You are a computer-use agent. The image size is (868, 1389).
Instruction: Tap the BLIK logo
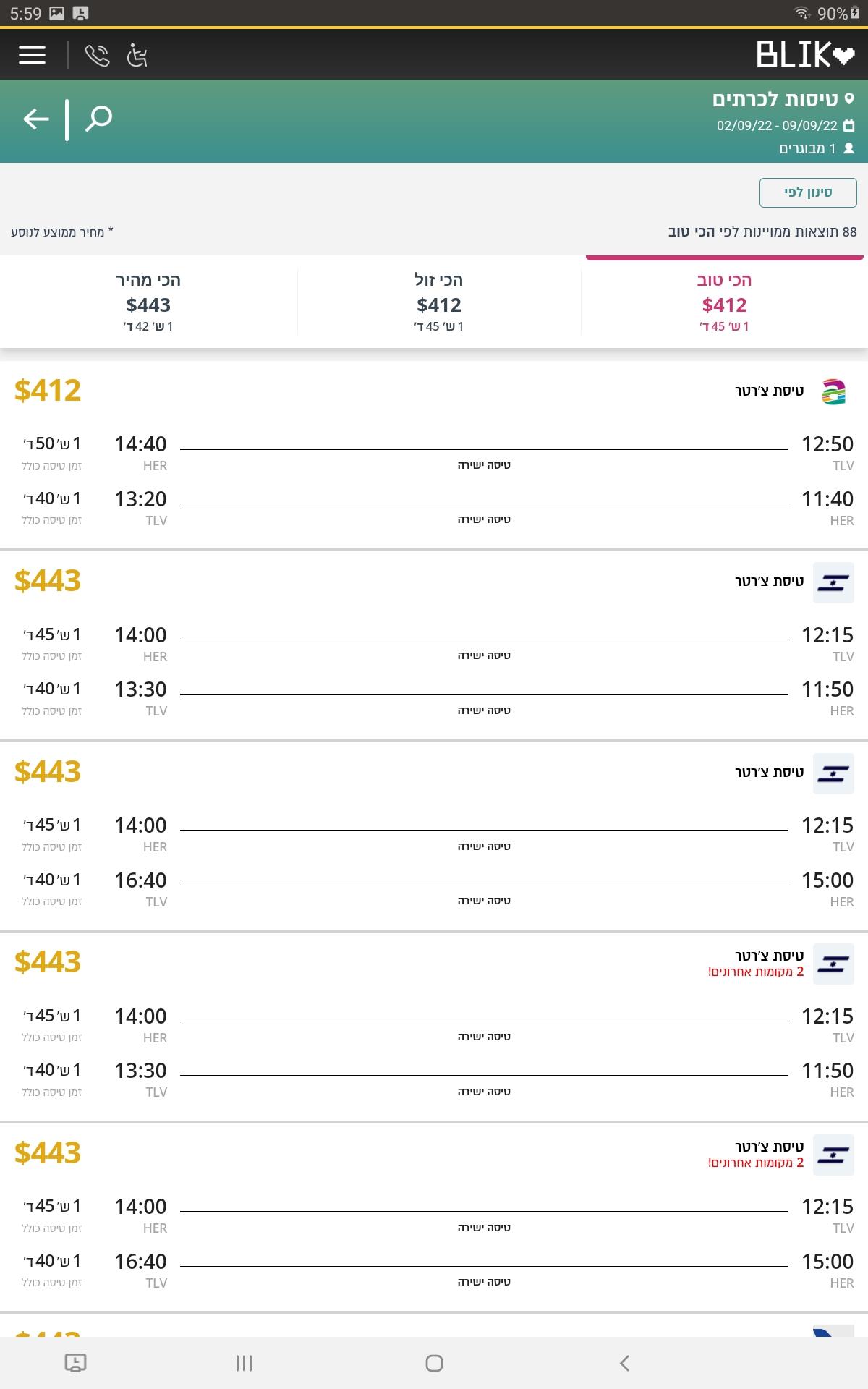point(805,55)
